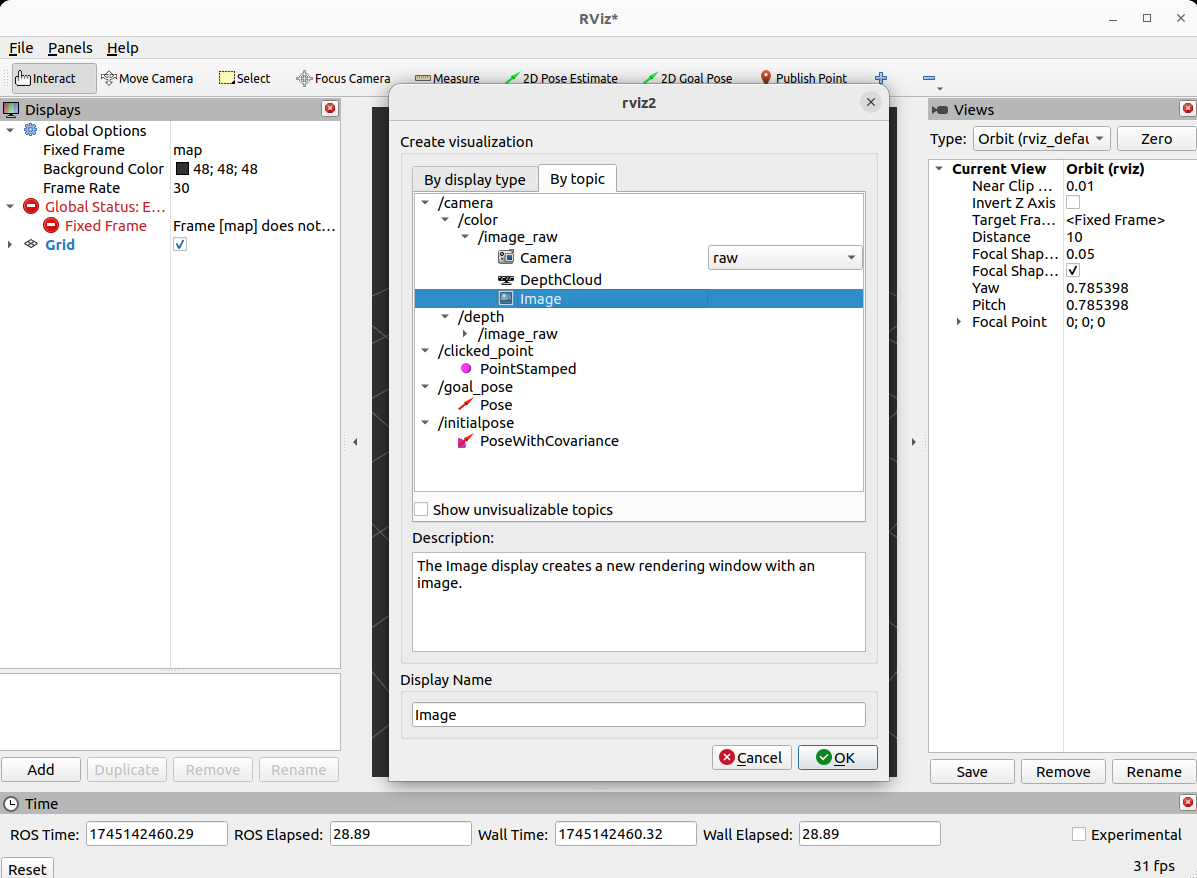The image size is (1197, 878).
Task: Click the right panel collapse arrow
Action: pos(914,442)
